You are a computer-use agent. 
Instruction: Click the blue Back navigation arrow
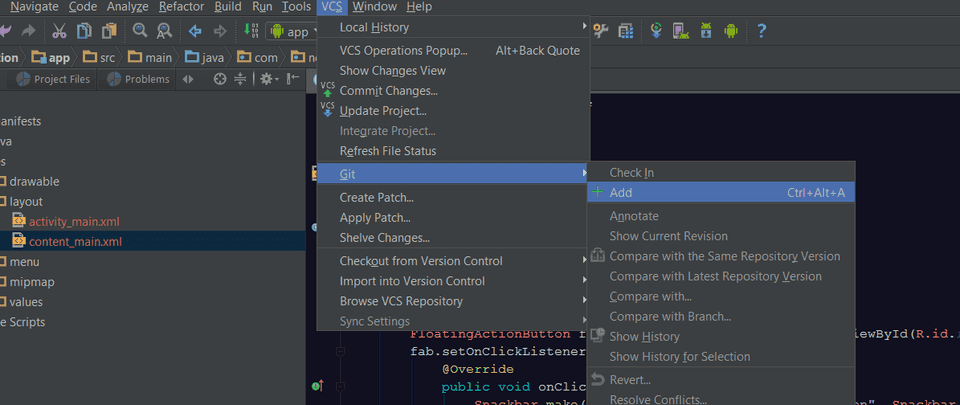click(195, 31)
